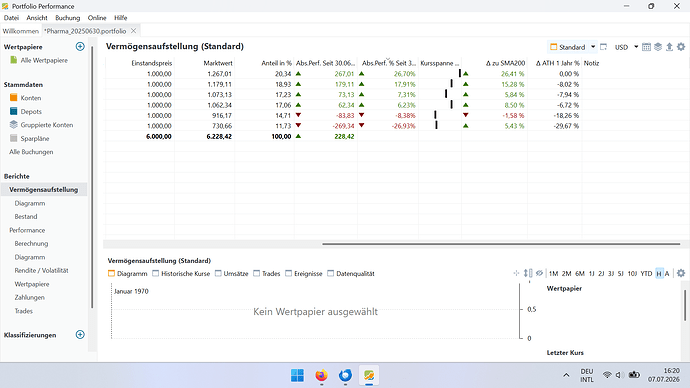Image resolution: width=690 pixels, height=388 pixels.
Task: Open the Hilfe menu
Action: pos(121,18)
